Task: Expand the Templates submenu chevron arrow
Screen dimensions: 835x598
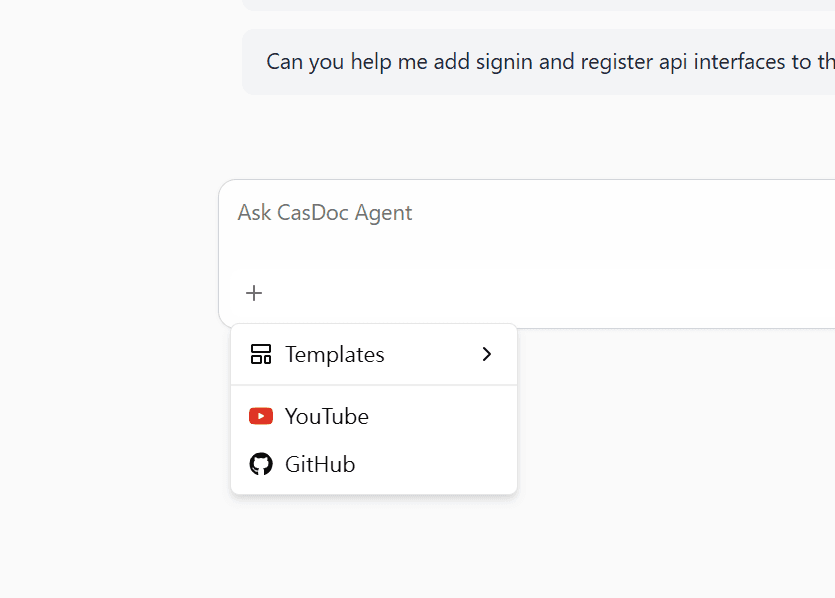Action: [487, 354]
